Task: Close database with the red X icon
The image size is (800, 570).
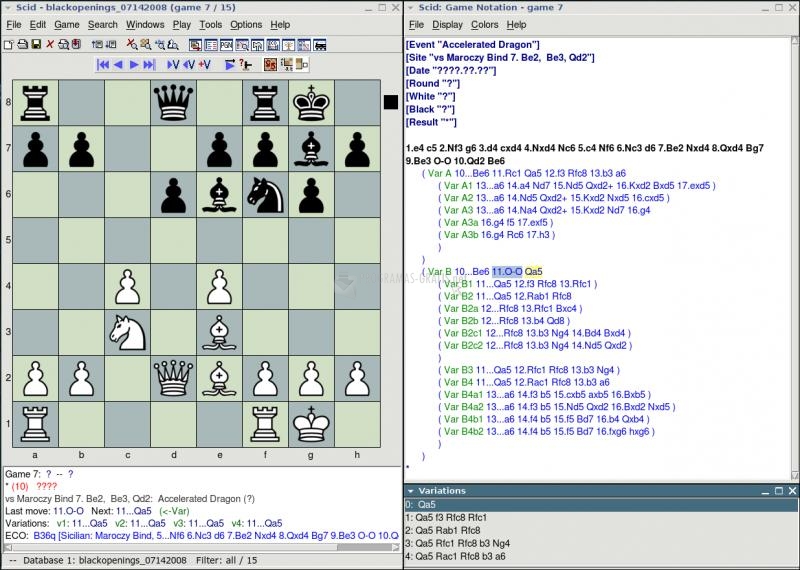Action: pos(50,44)
